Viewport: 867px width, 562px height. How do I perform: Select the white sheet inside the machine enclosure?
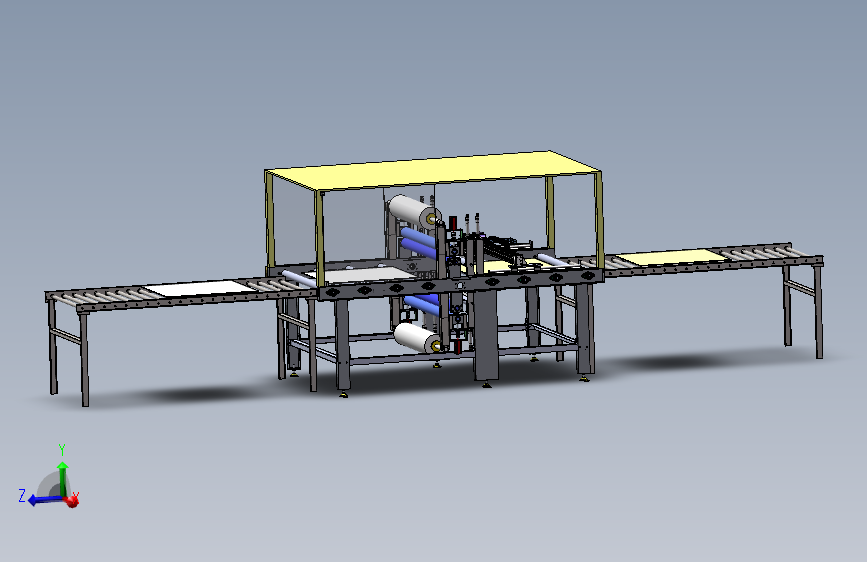tap(361, 274)
